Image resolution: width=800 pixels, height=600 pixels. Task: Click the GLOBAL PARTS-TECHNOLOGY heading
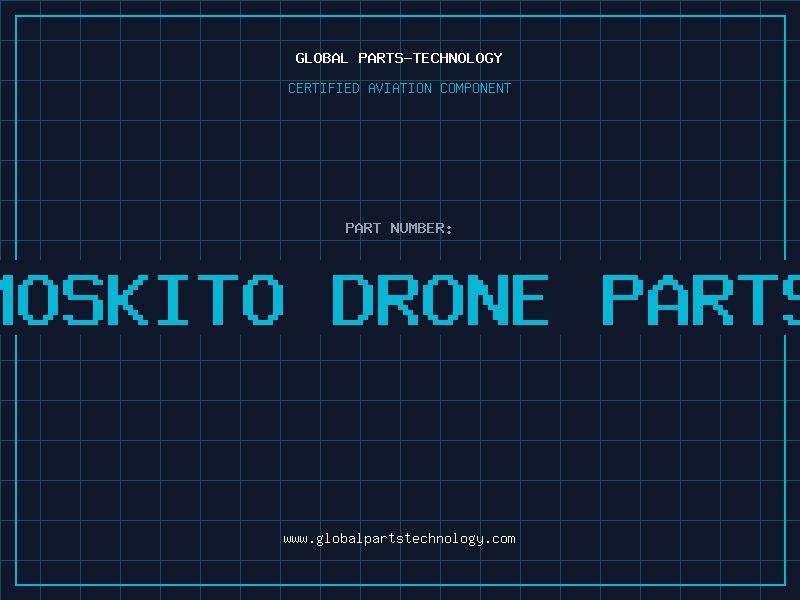tap(399, 58)
